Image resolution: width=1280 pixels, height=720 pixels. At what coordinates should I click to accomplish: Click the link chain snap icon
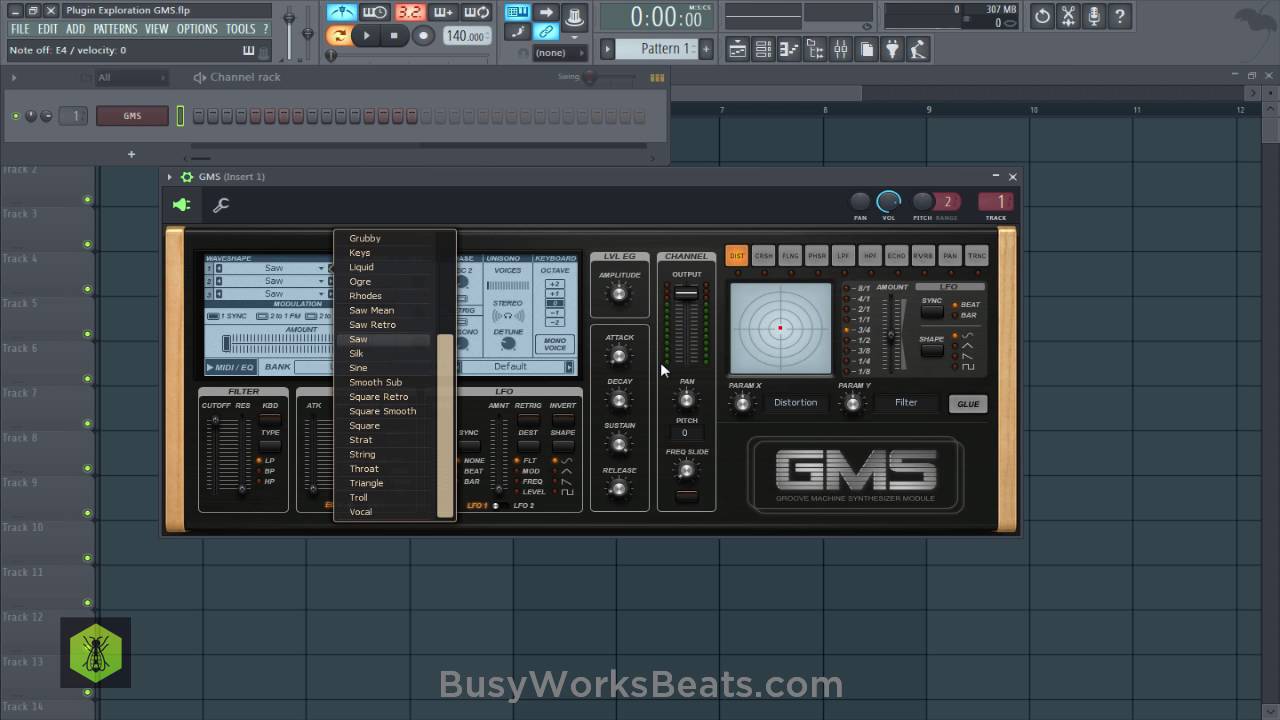point(546,32)
